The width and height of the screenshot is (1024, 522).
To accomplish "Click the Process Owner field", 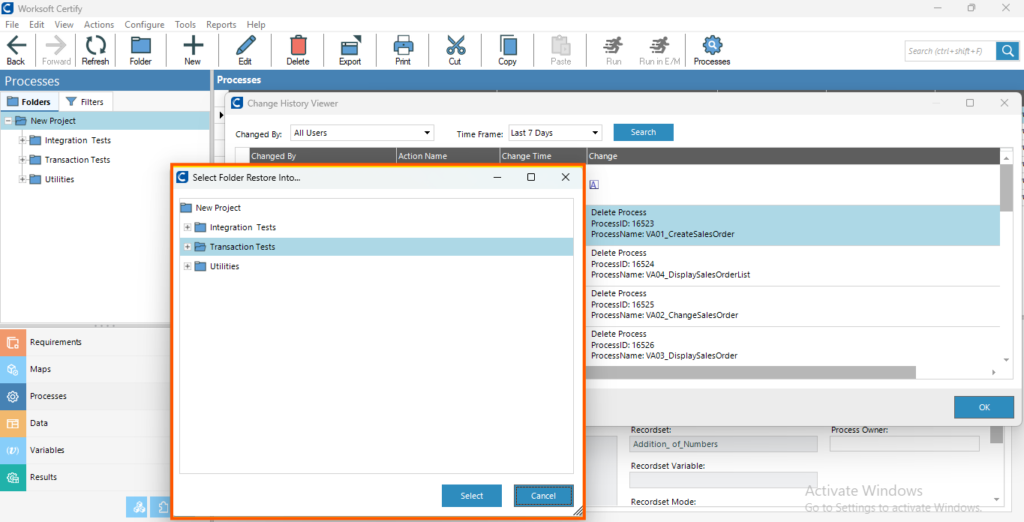I will tap(904, 444).
